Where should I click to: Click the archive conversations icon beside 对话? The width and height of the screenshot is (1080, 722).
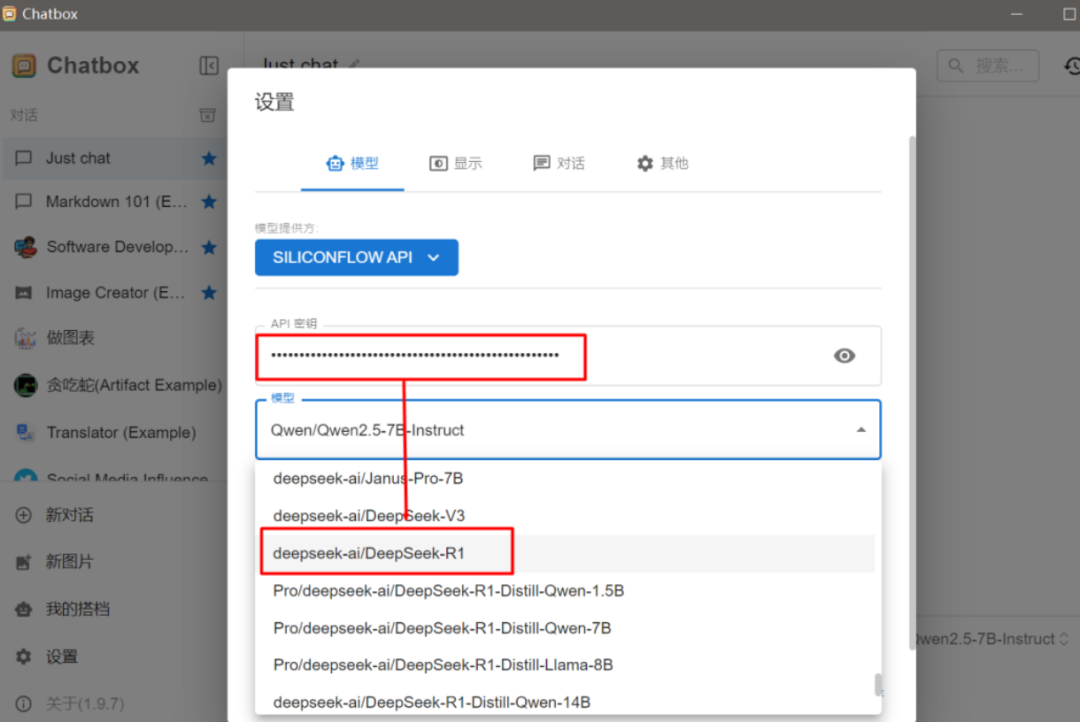coord(207,115)
